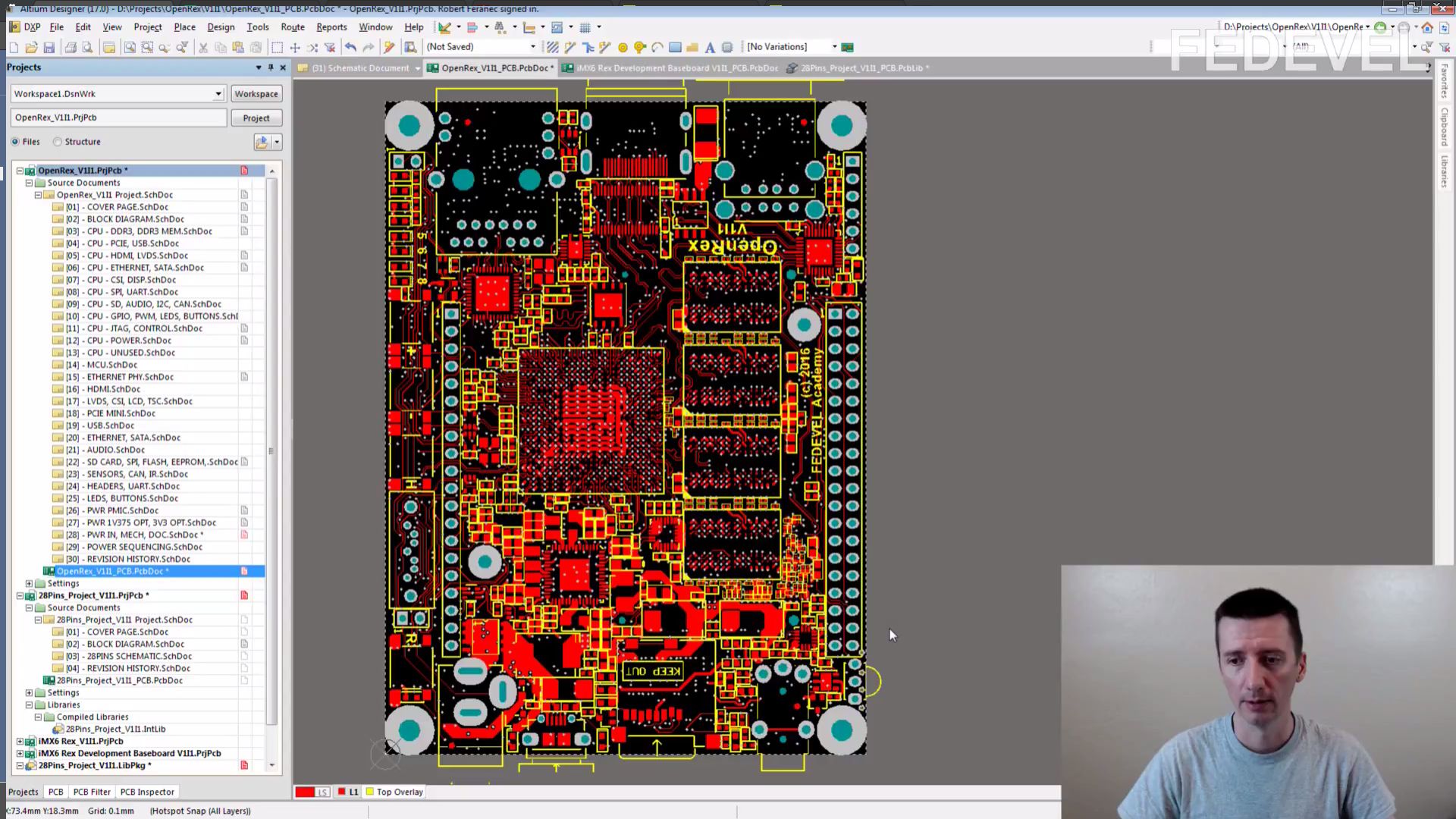
Task: Pin the Projects panel with pushpin
Action: [270, 67]
